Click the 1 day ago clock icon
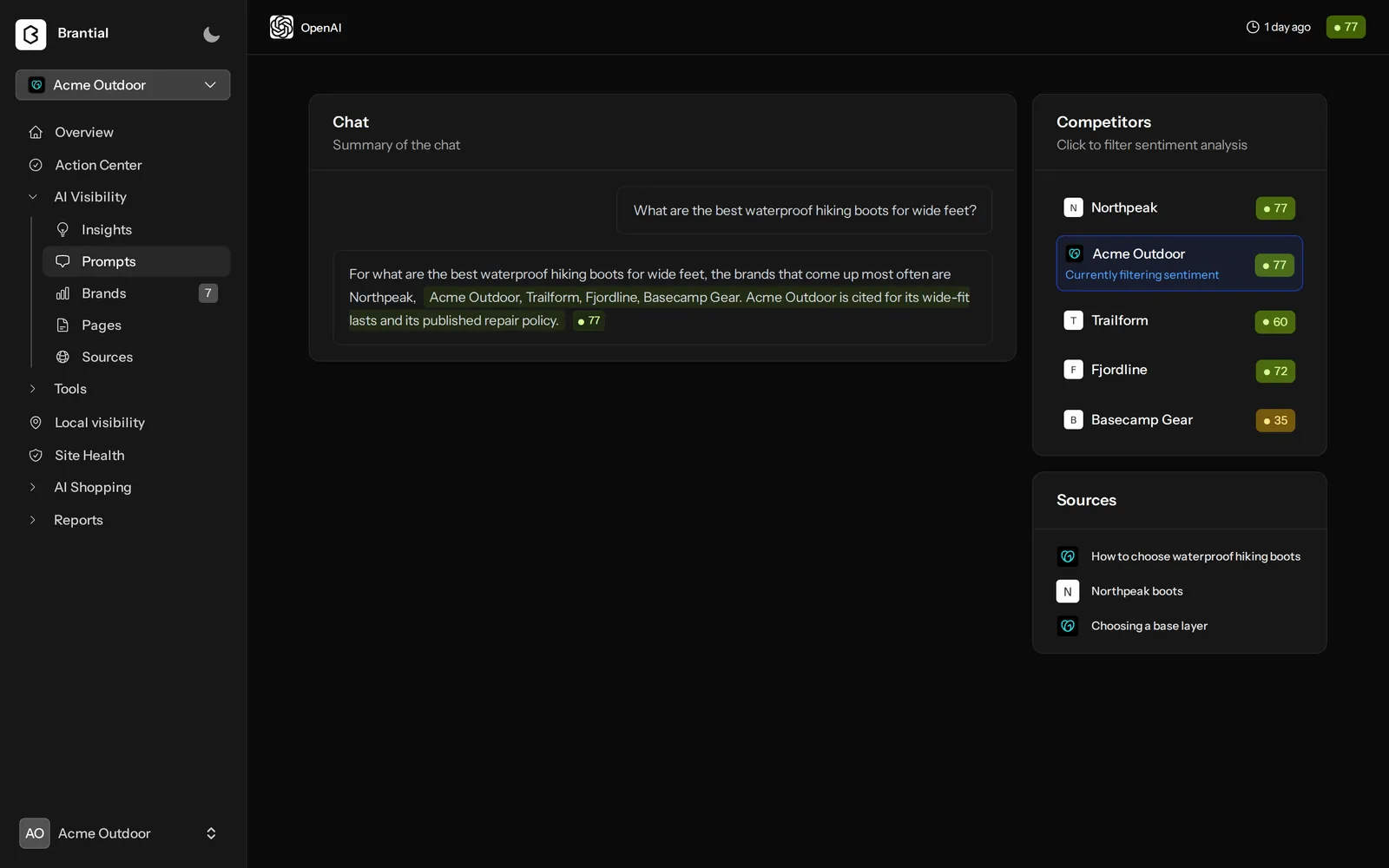 pyautogui.click(x=1253, y=27)
